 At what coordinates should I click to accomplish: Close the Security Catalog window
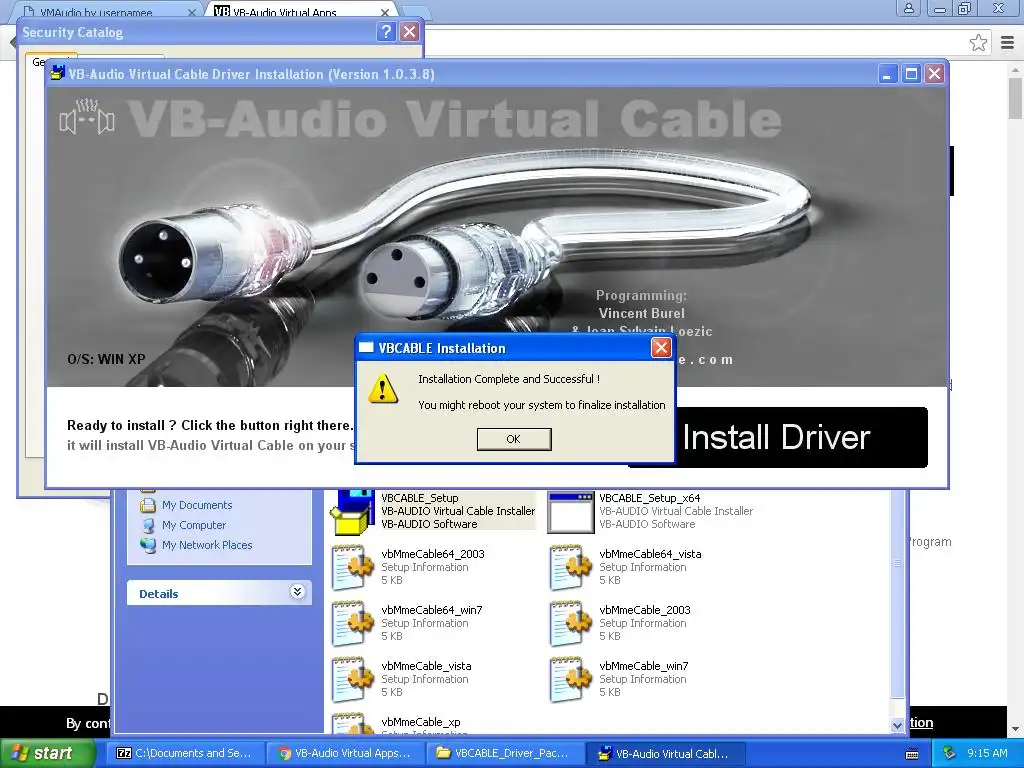409,32
